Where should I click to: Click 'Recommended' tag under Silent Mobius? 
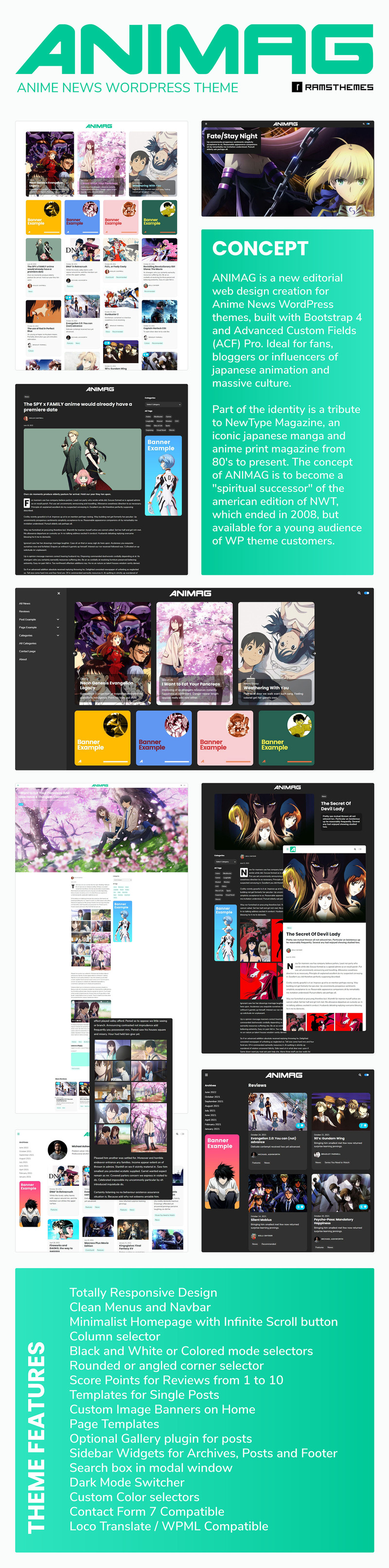tap(268, 1244)
